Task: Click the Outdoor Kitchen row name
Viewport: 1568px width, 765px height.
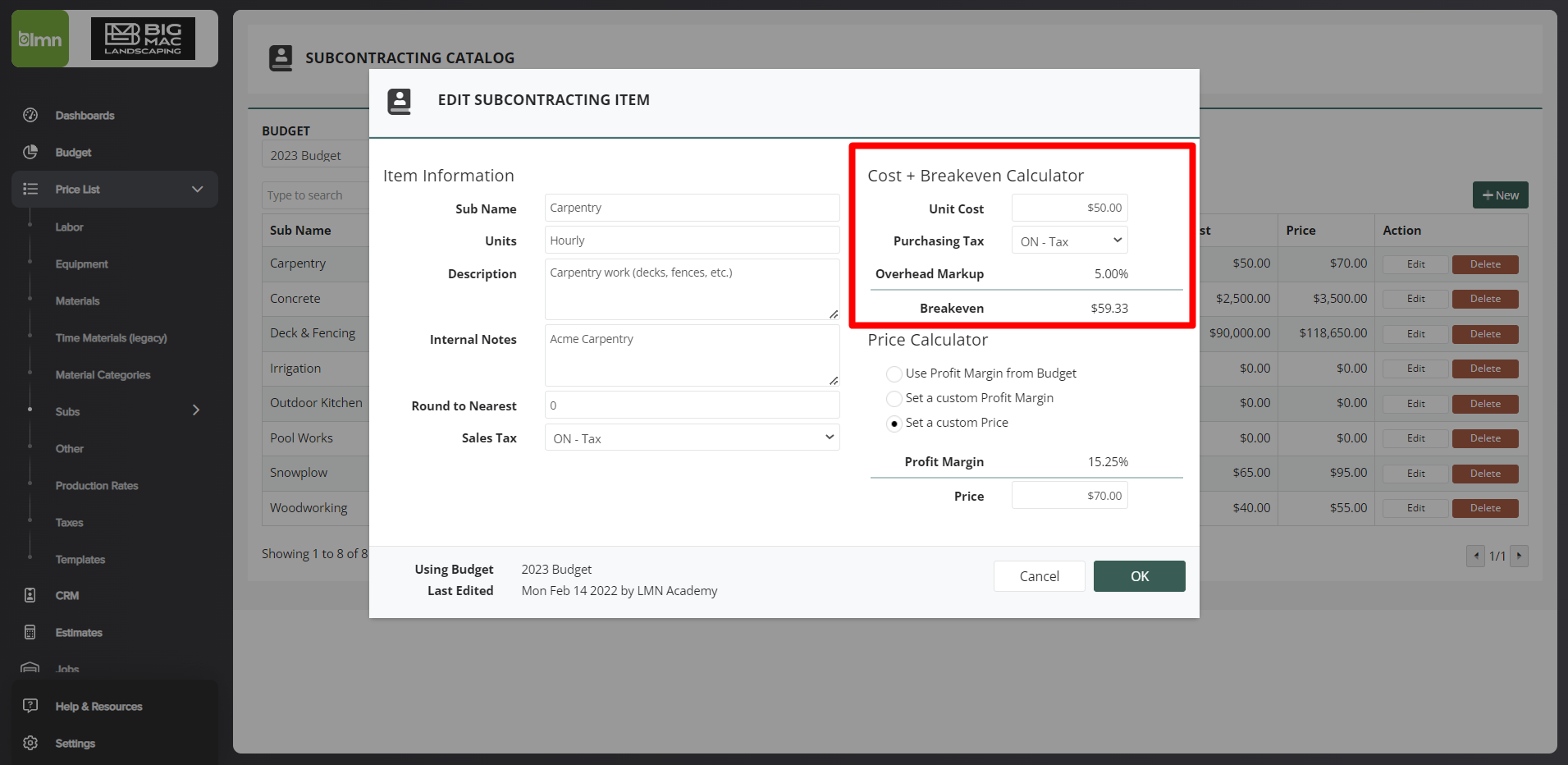Action: pos(316,403)
